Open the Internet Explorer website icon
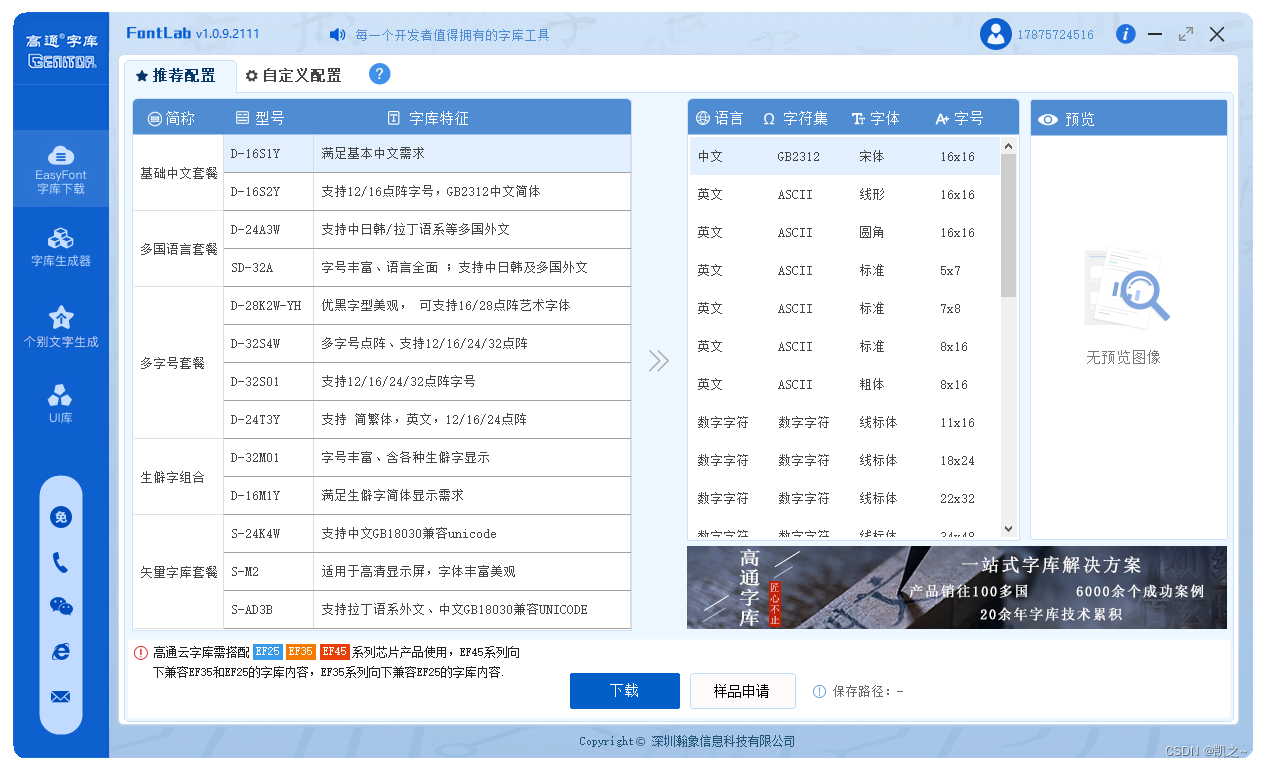 click(x=60, y=651)
